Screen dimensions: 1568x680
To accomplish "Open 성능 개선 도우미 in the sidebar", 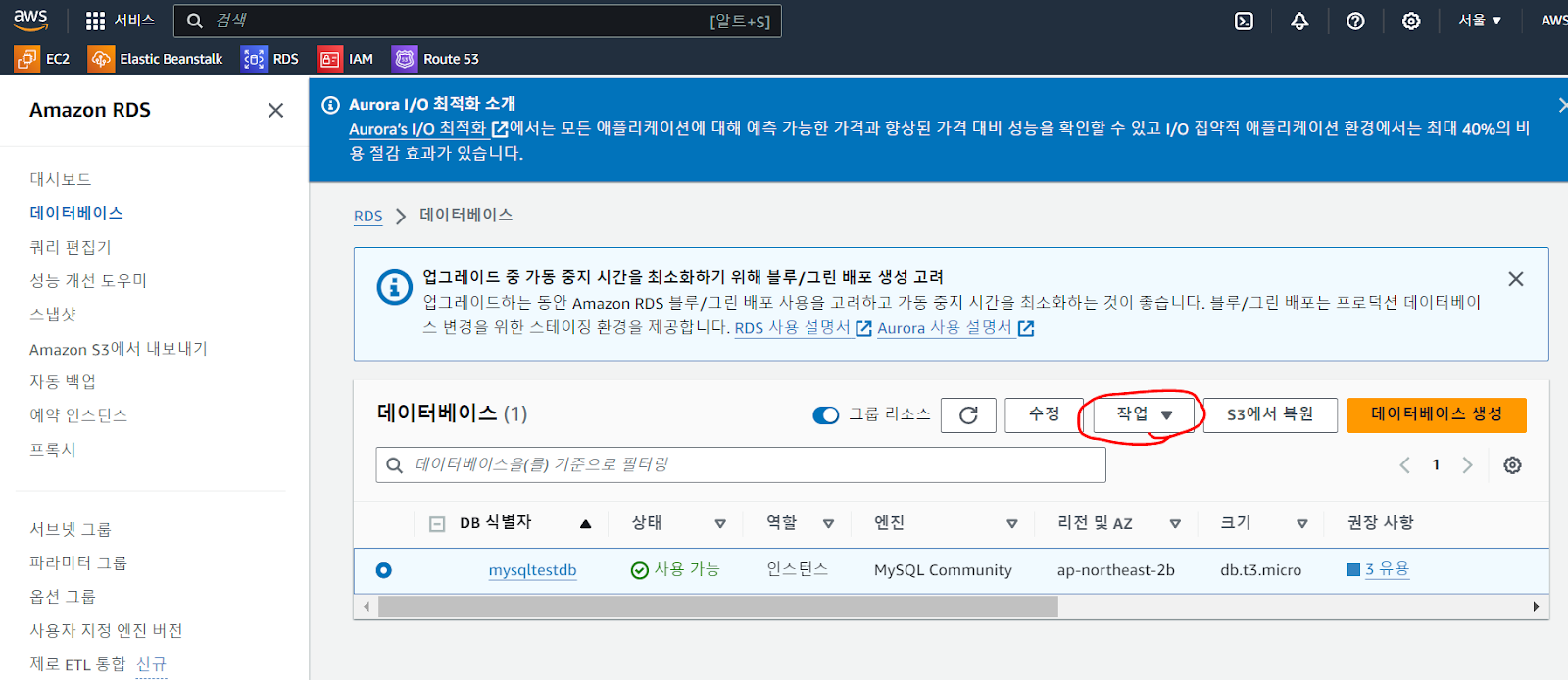I will pos(88,280).
